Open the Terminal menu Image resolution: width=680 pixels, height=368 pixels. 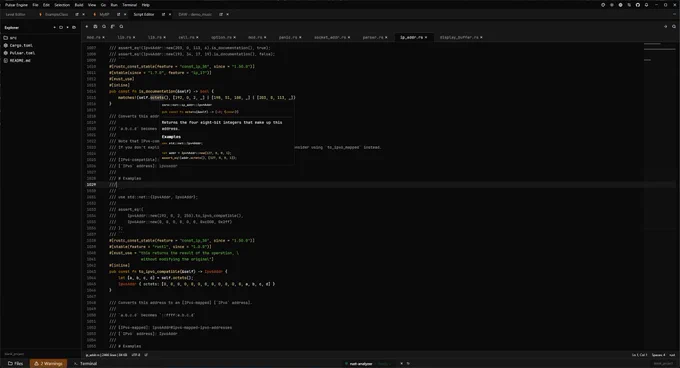[130, 5]
